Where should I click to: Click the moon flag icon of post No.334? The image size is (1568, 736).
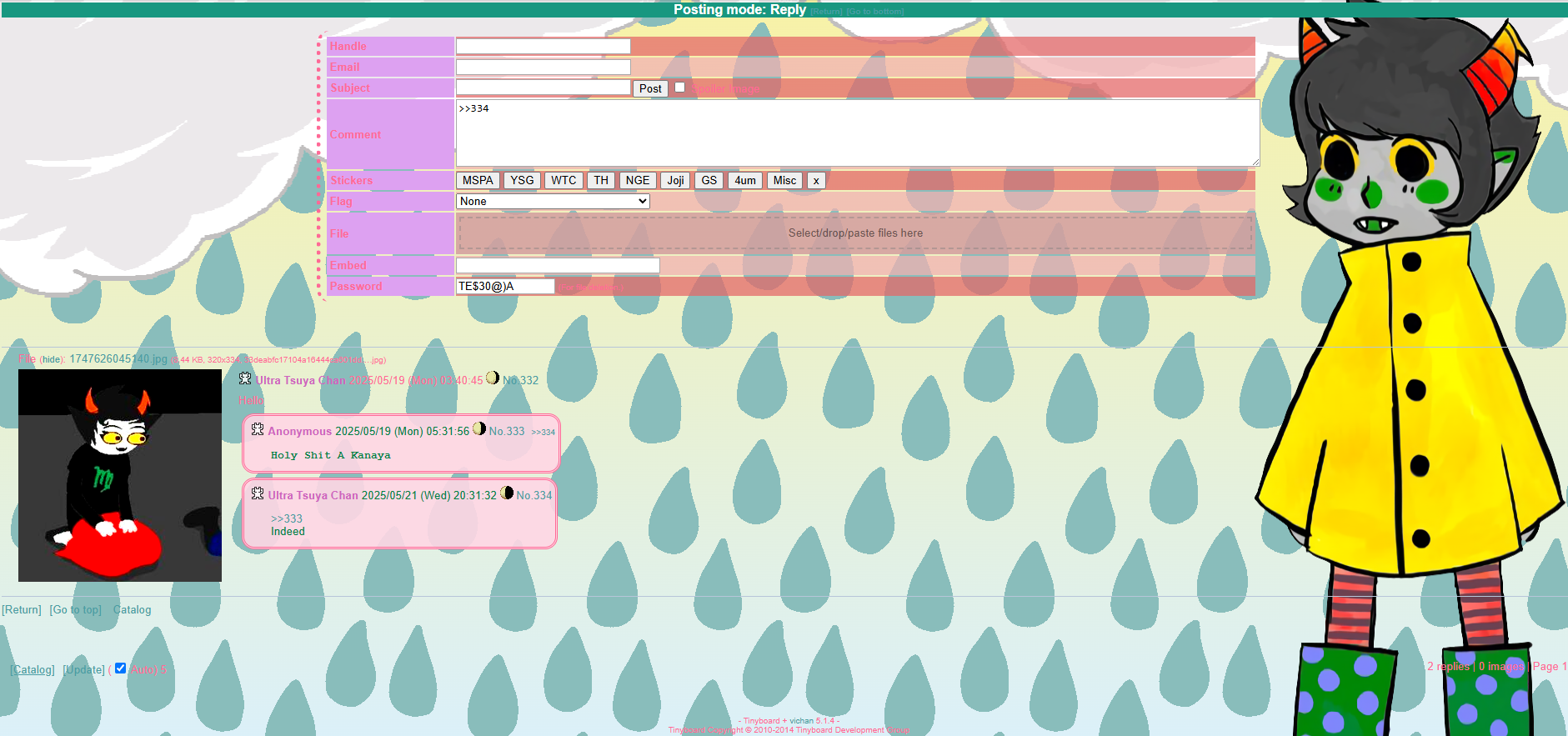(507, 493)
